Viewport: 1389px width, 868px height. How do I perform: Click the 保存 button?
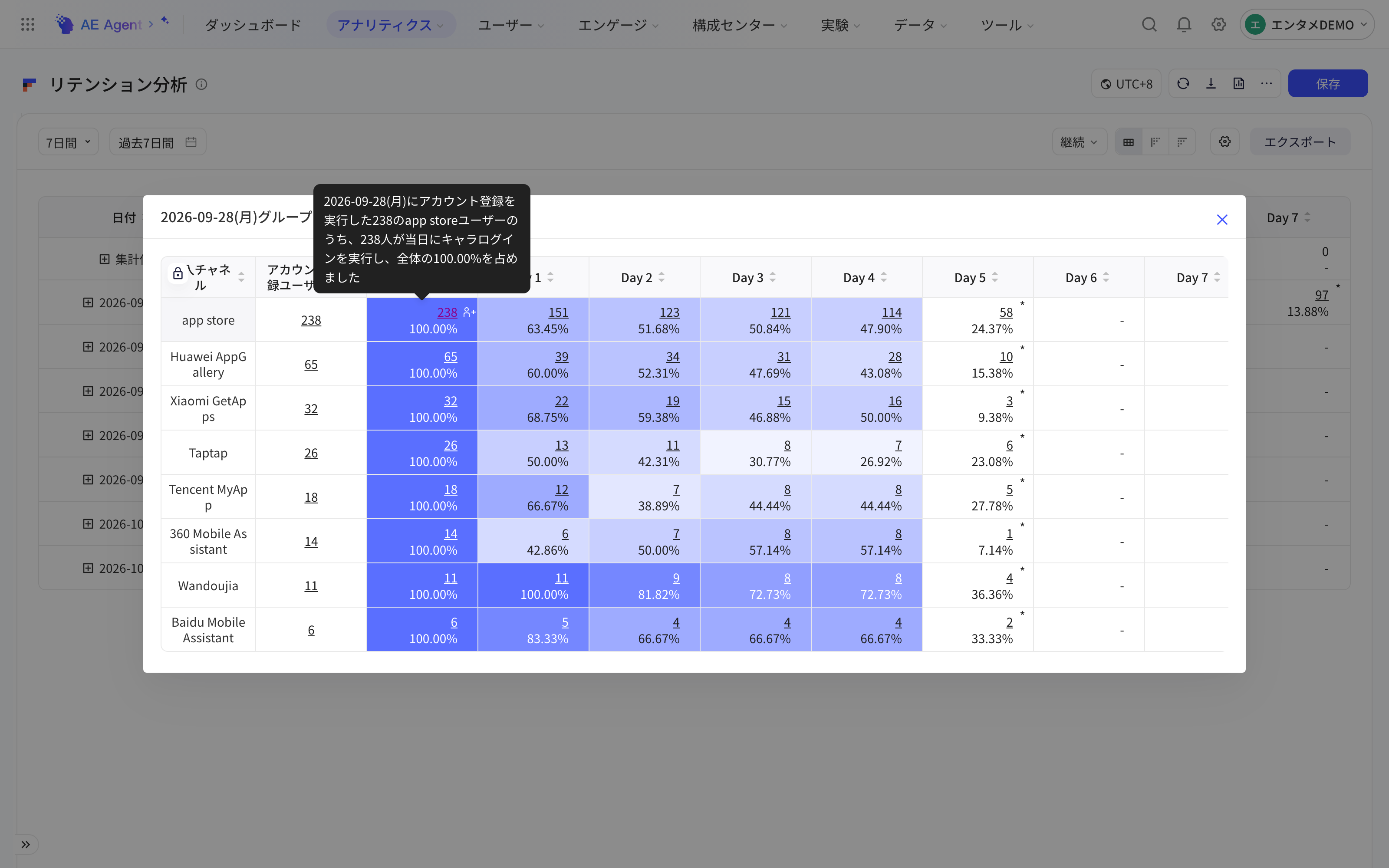coord(1328,84)
